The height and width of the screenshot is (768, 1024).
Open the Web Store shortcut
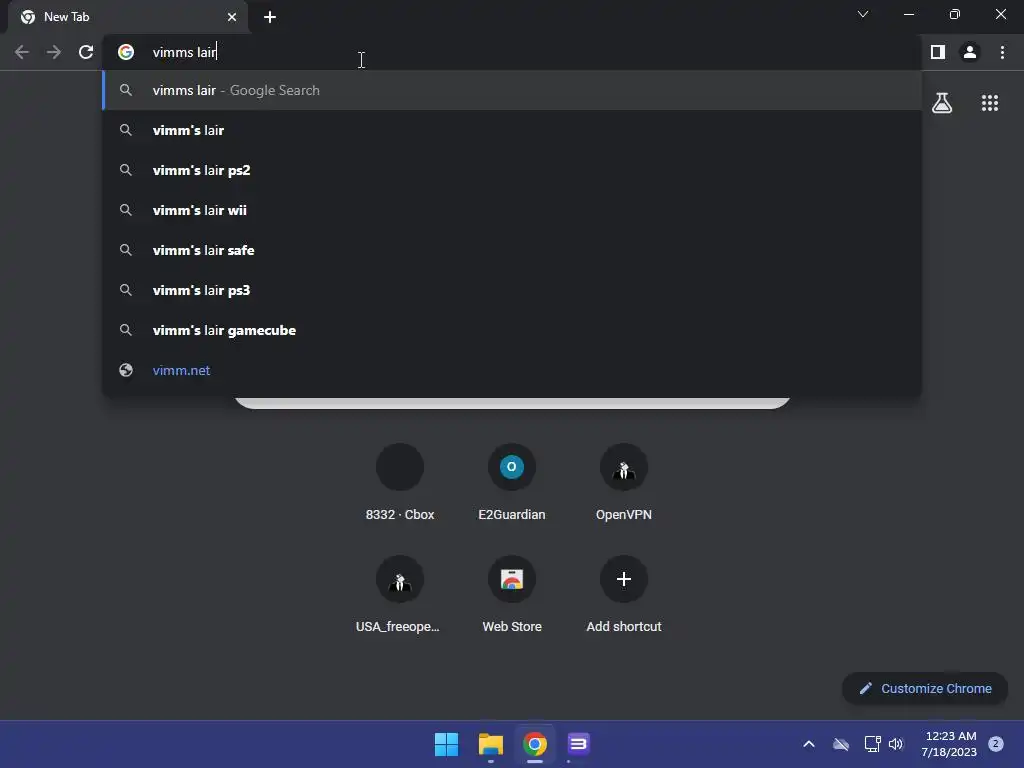click(x=512, y=594)
